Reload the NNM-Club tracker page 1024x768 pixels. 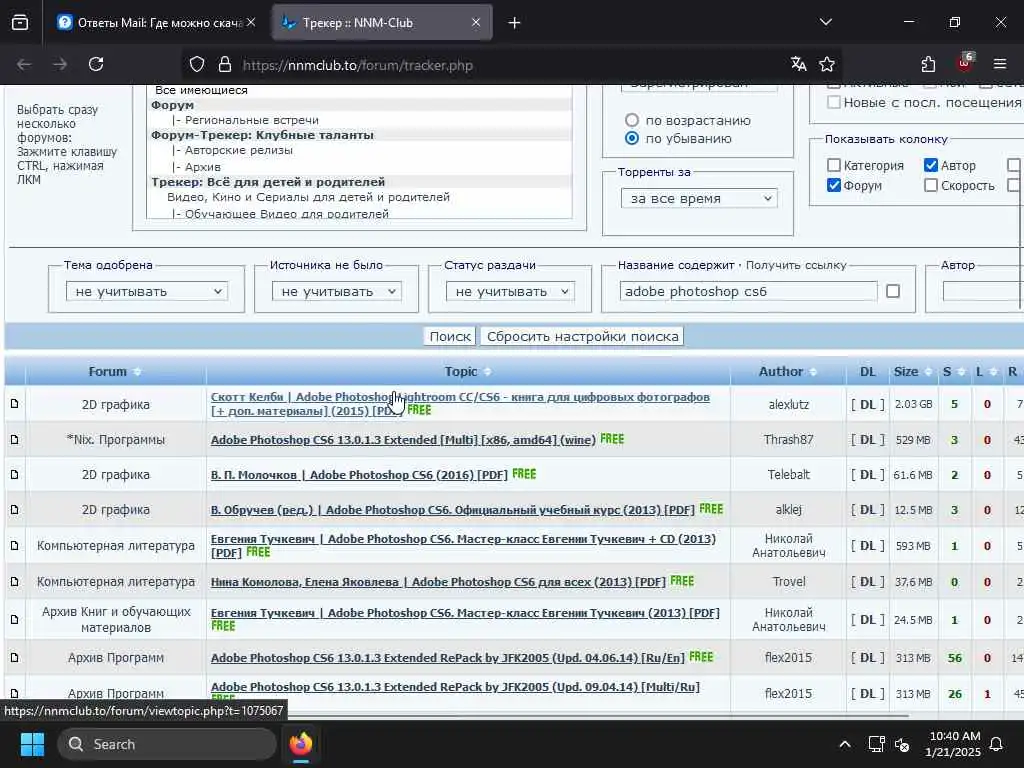point(96,64)
